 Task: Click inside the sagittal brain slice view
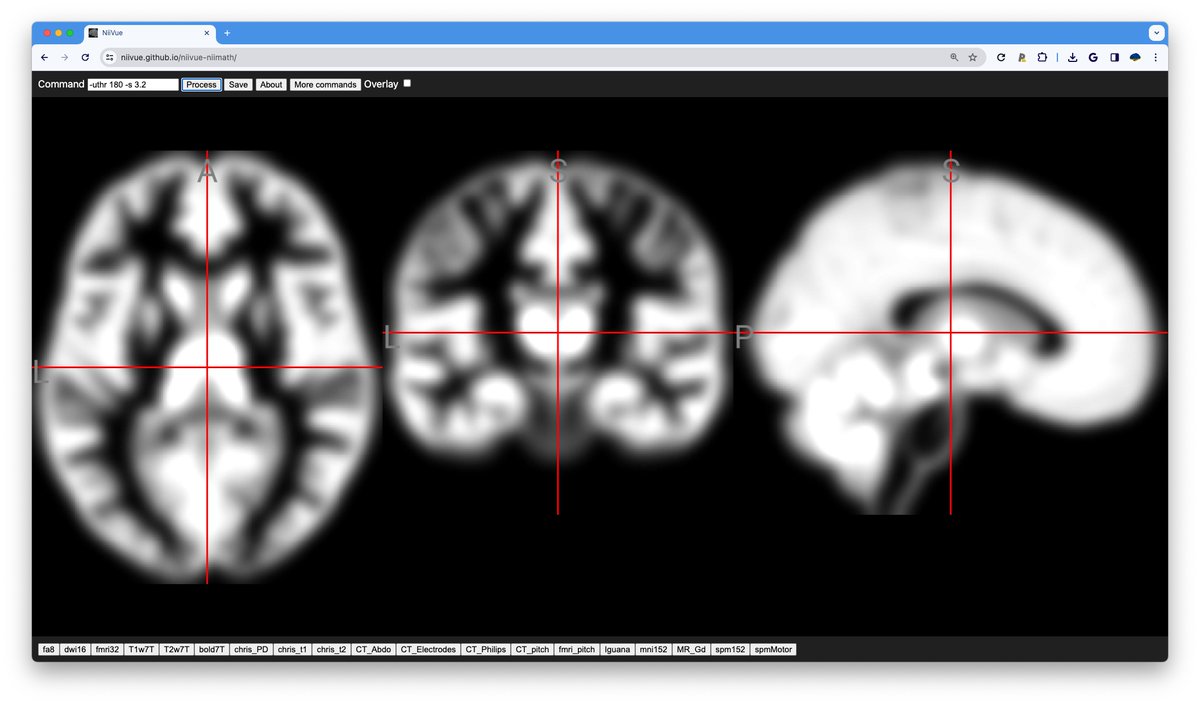point(950,332)
